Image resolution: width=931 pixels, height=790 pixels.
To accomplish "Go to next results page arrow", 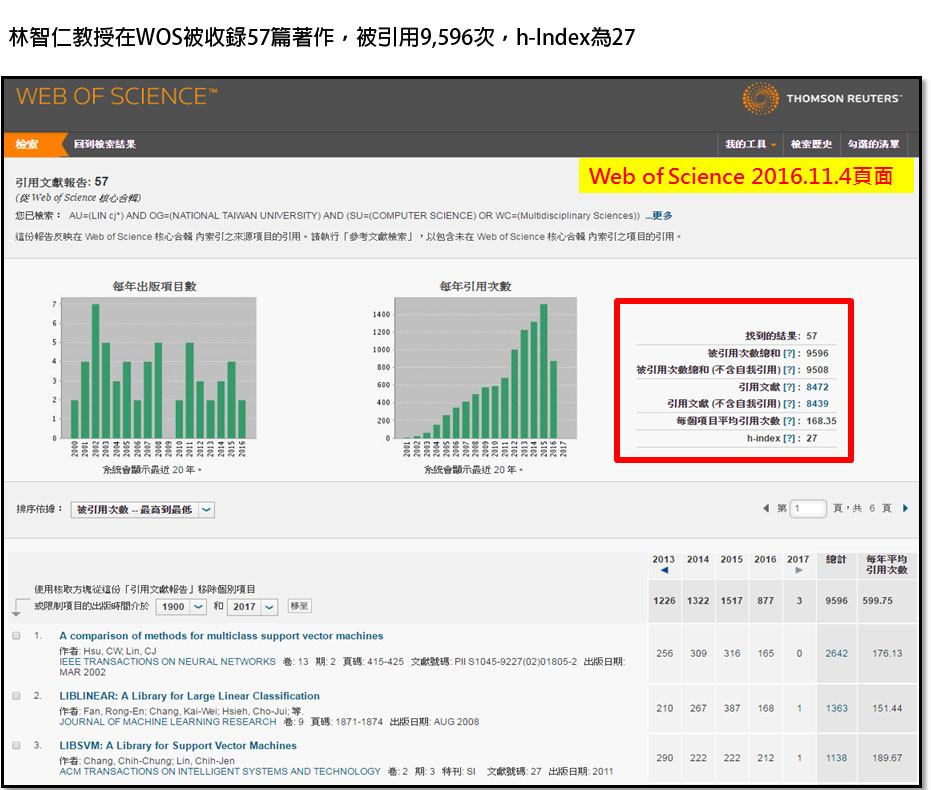I will [x=905, y=508].
